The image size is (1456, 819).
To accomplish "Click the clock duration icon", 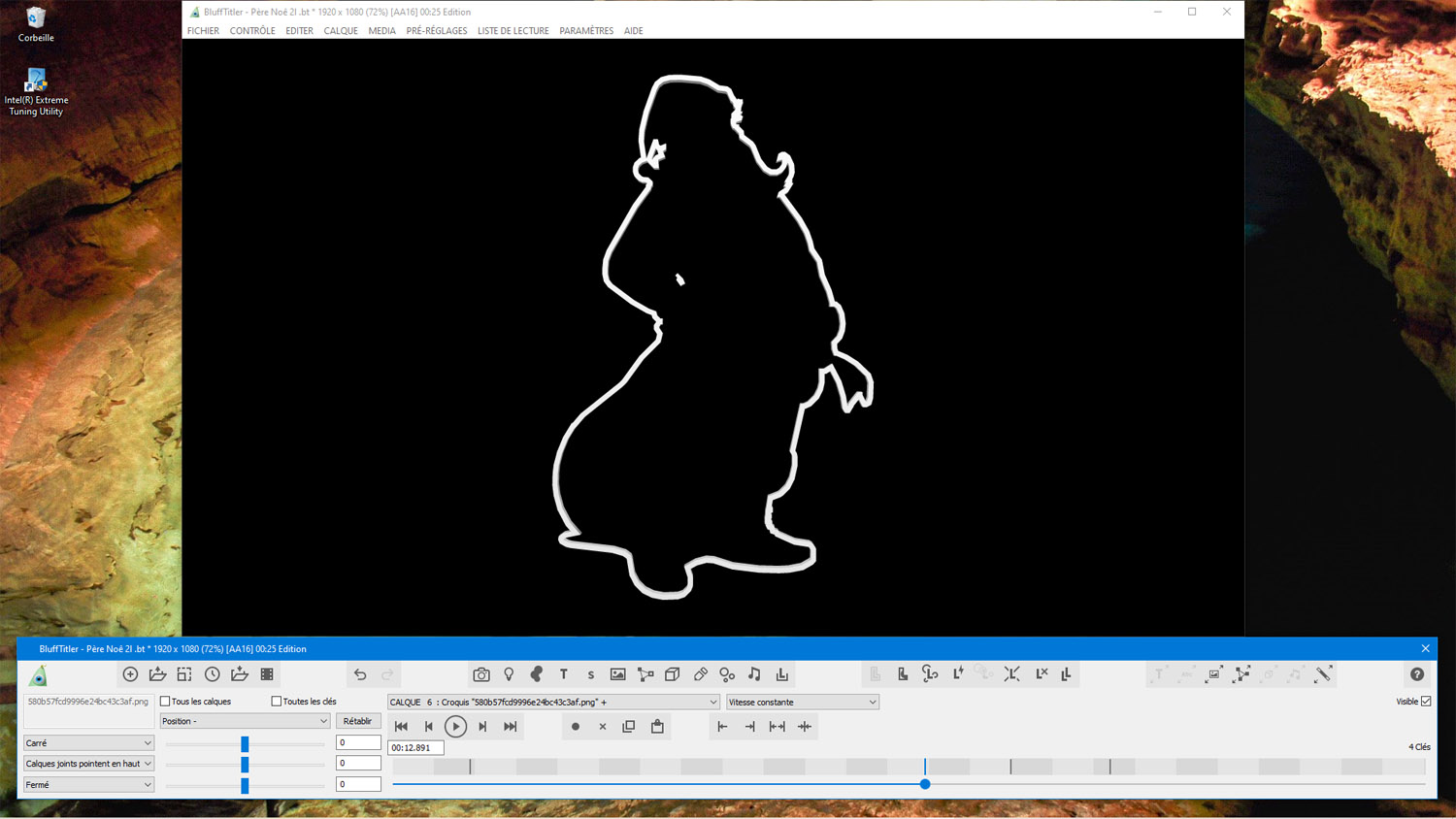I will tap(212, 674).
